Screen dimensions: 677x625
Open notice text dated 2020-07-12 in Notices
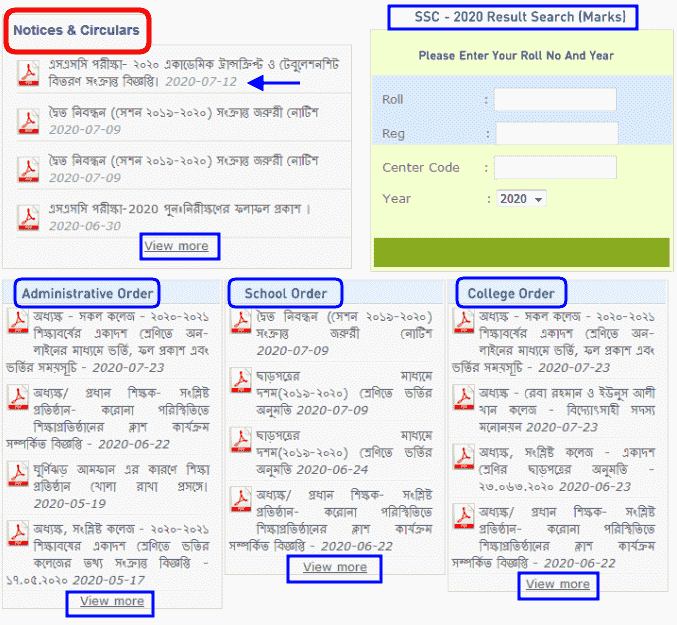click(x=194, y=73)
